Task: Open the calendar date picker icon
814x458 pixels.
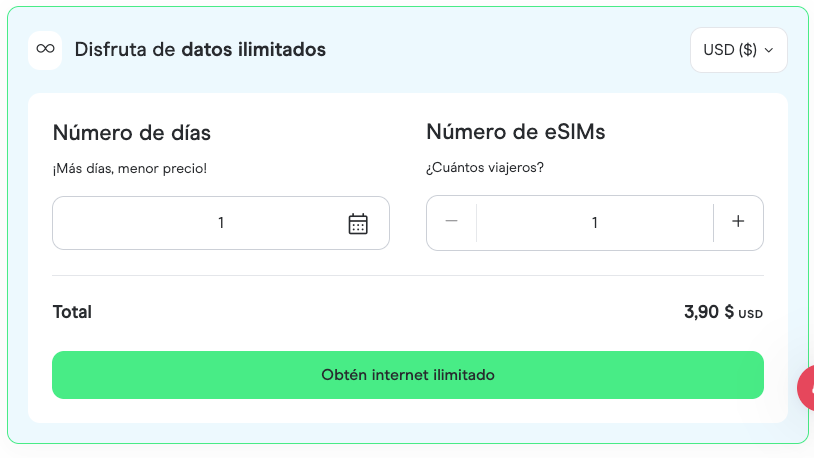Action: 358,223
